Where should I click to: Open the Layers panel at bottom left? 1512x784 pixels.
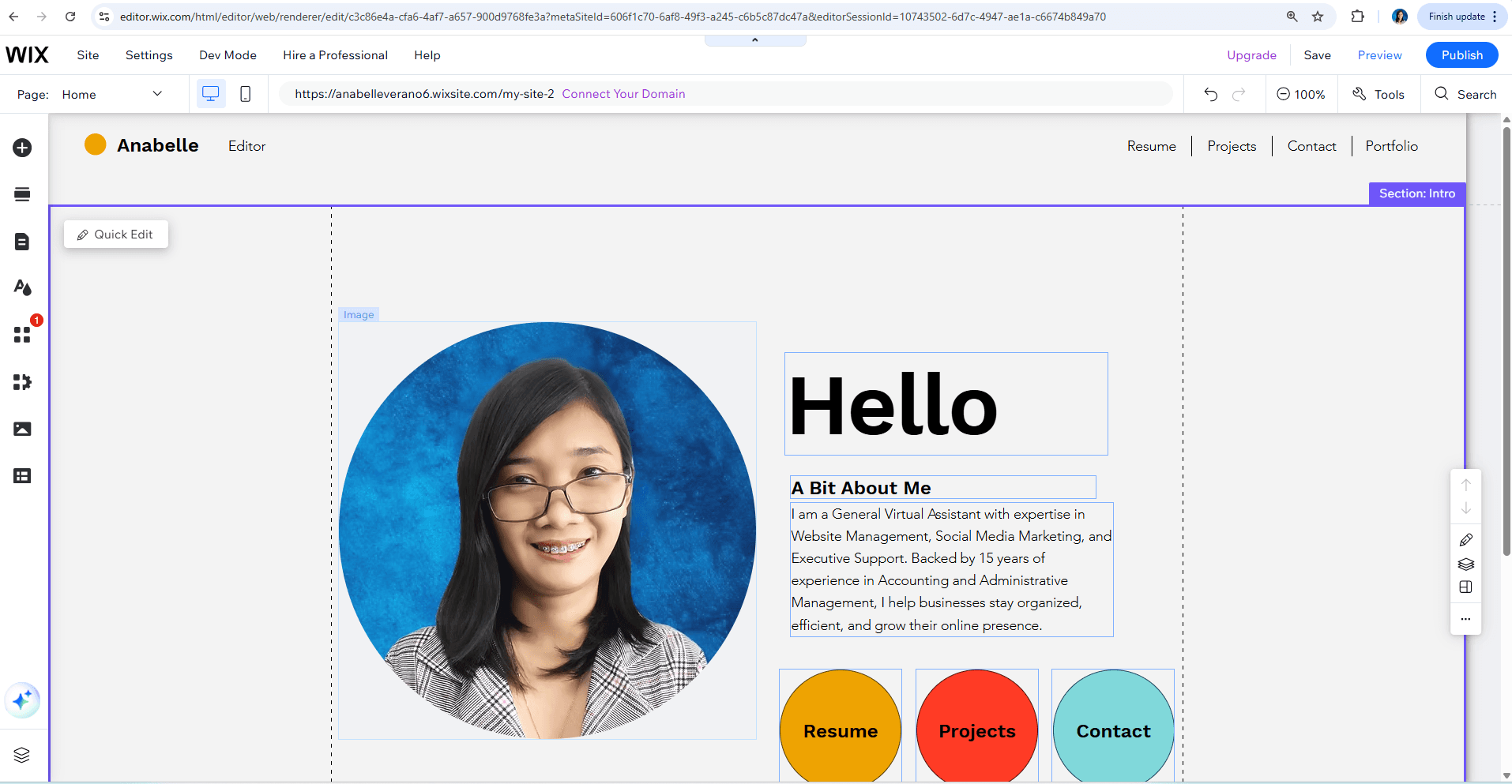tap(22, 755)
